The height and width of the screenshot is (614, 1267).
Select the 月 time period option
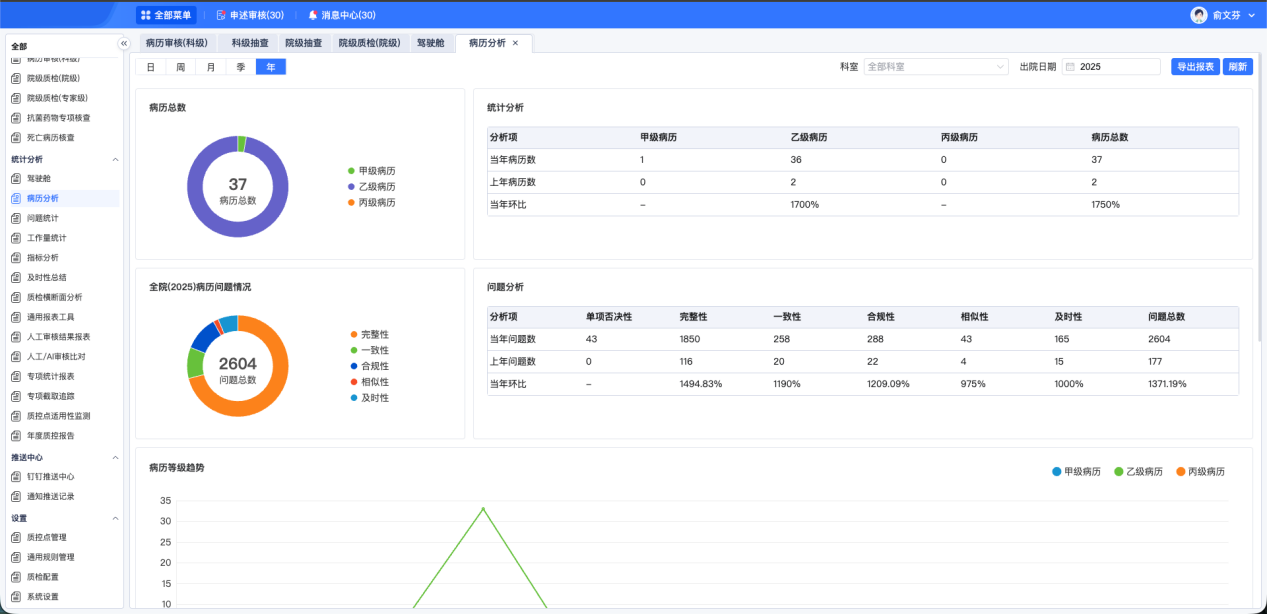[210, 67]
